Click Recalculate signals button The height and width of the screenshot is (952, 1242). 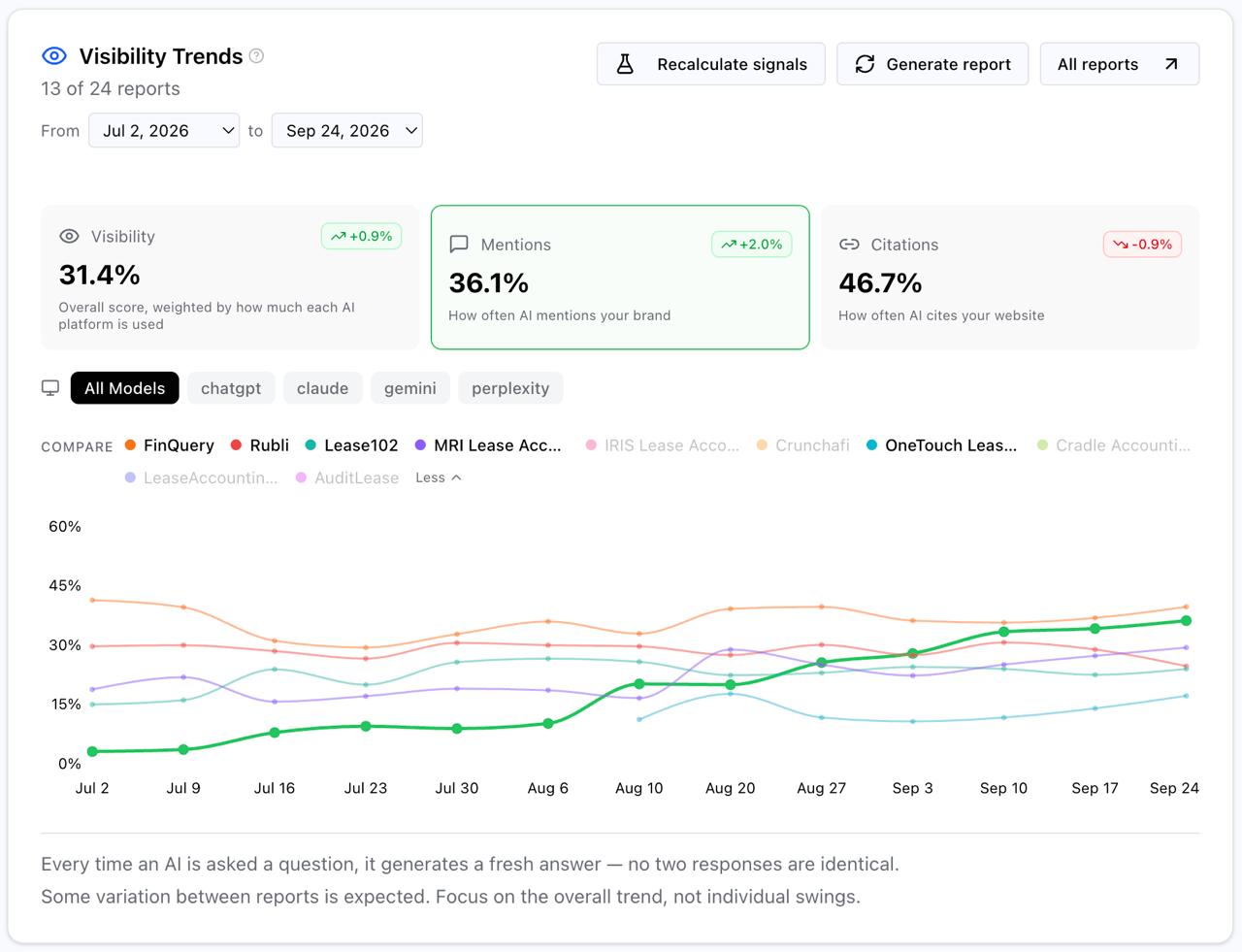711,64
